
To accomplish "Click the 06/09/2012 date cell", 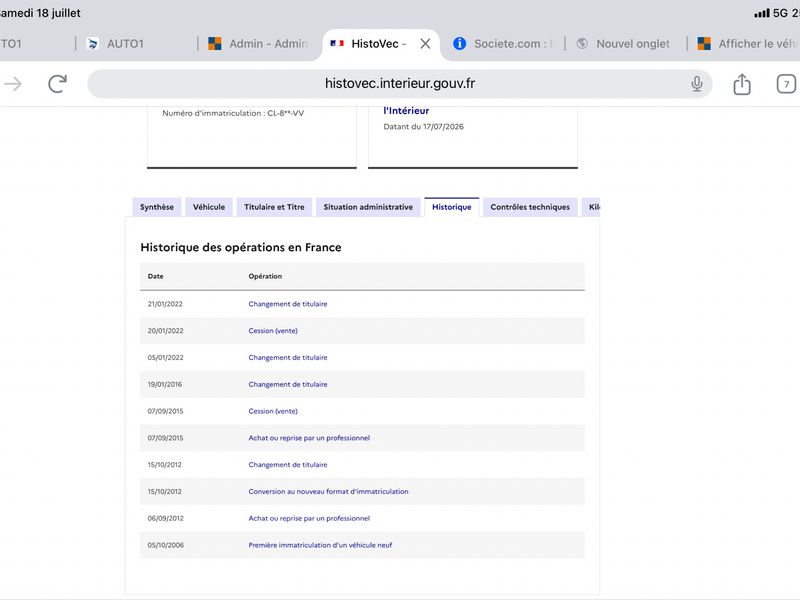I will [x=165, y=518].
